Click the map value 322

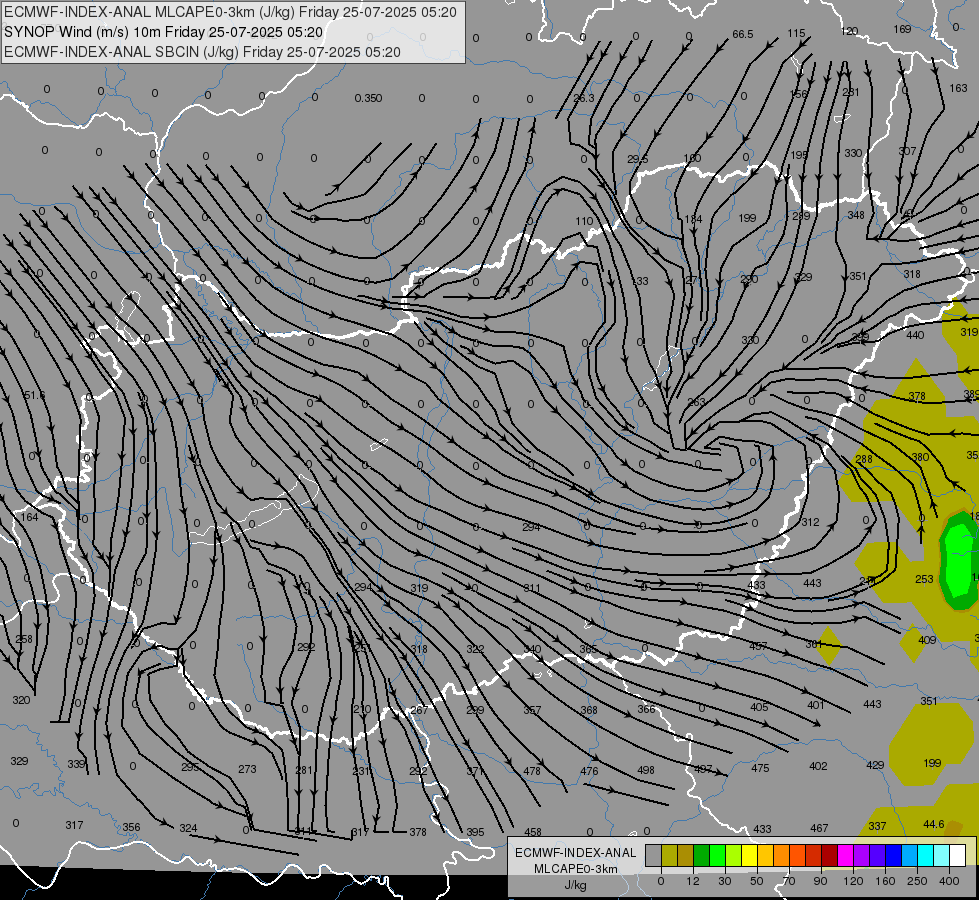click(475, 649)
